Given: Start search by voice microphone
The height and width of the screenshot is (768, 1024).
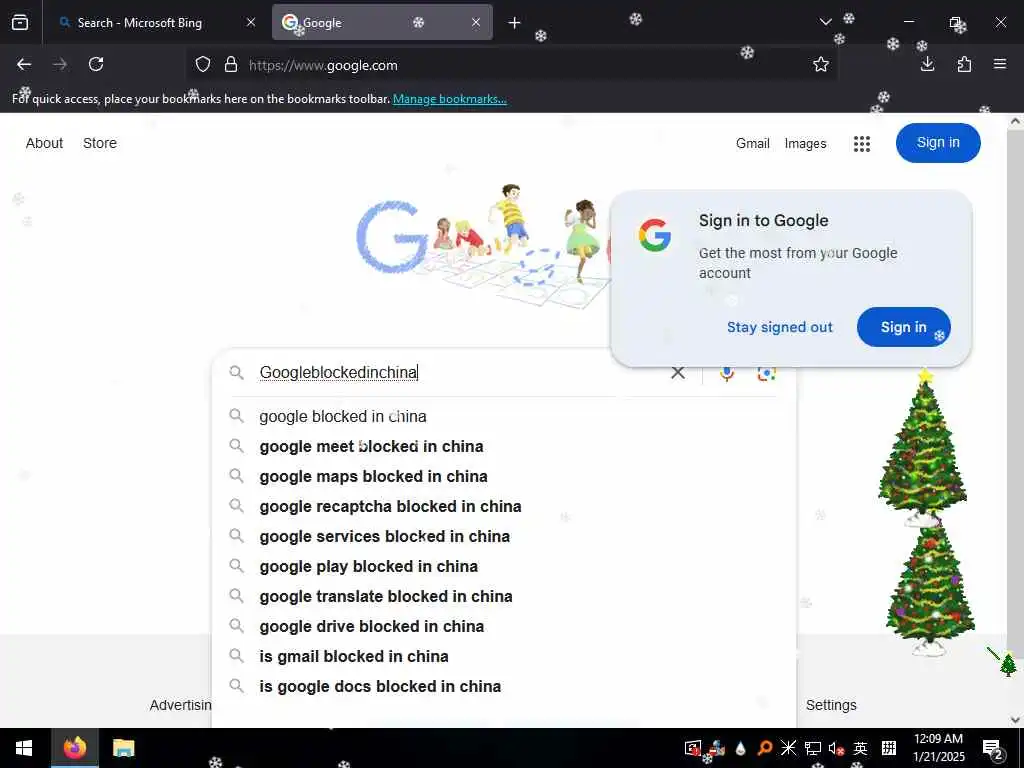Looking at the screenshot, I should (727, 373).
